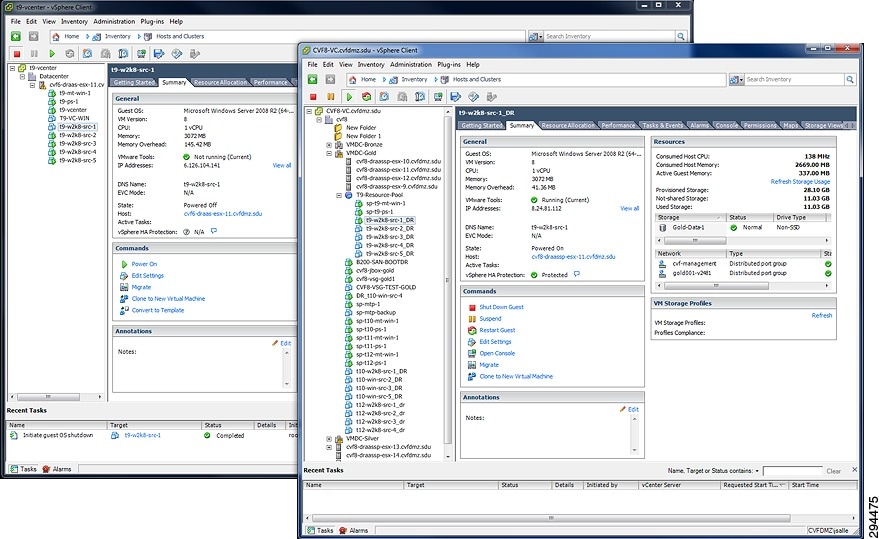Click Convert to Template in the t9-vcenter window

click(x=158, y=310)
